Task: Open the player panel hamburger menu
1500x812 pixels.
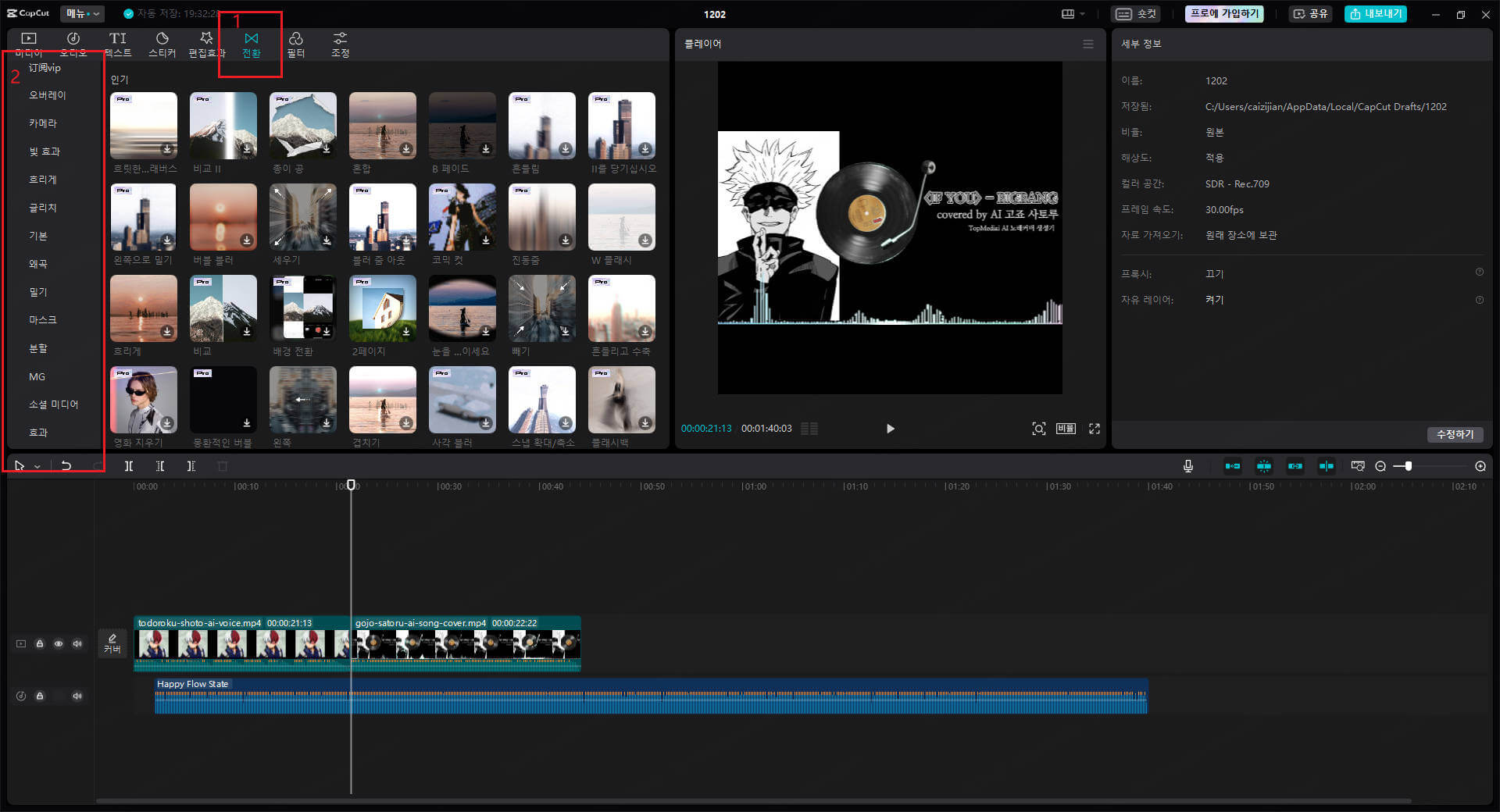Action: [x=1088, y=44]
